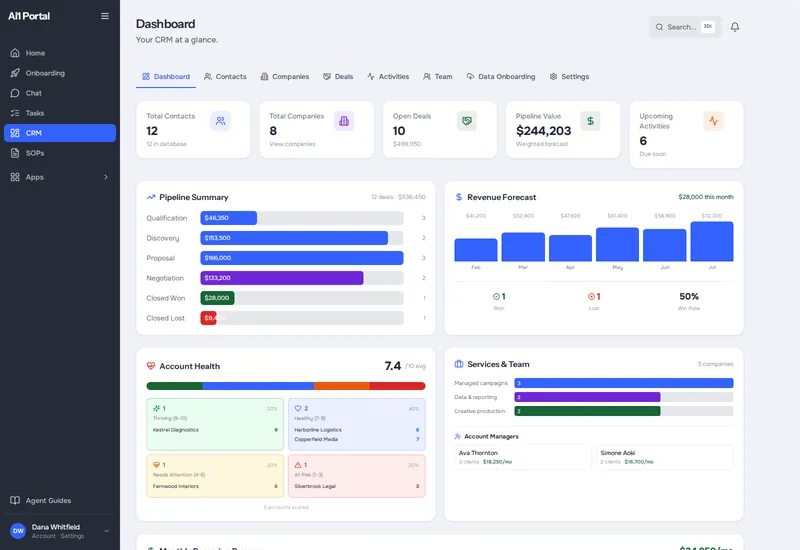Click the DW user avatar

pos(18,531)
